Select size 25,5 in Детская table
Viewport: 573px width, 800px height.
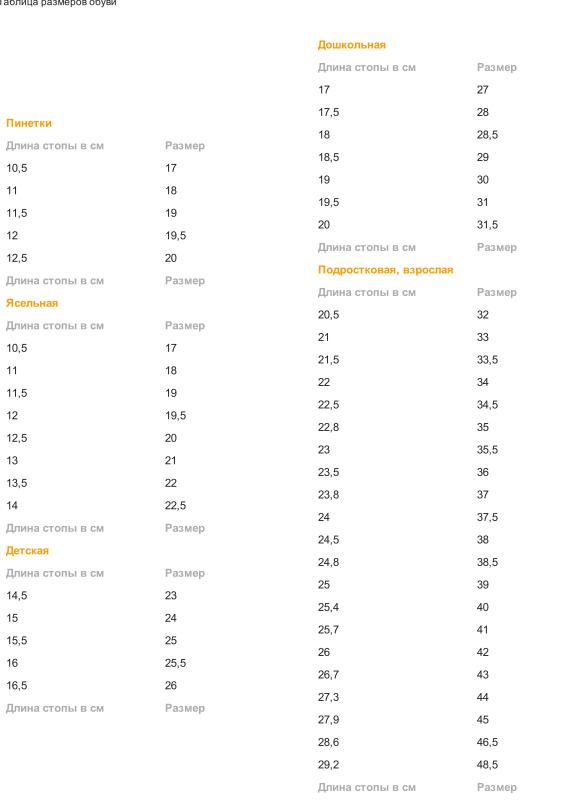pyautogui.click(x=176, y=663)
